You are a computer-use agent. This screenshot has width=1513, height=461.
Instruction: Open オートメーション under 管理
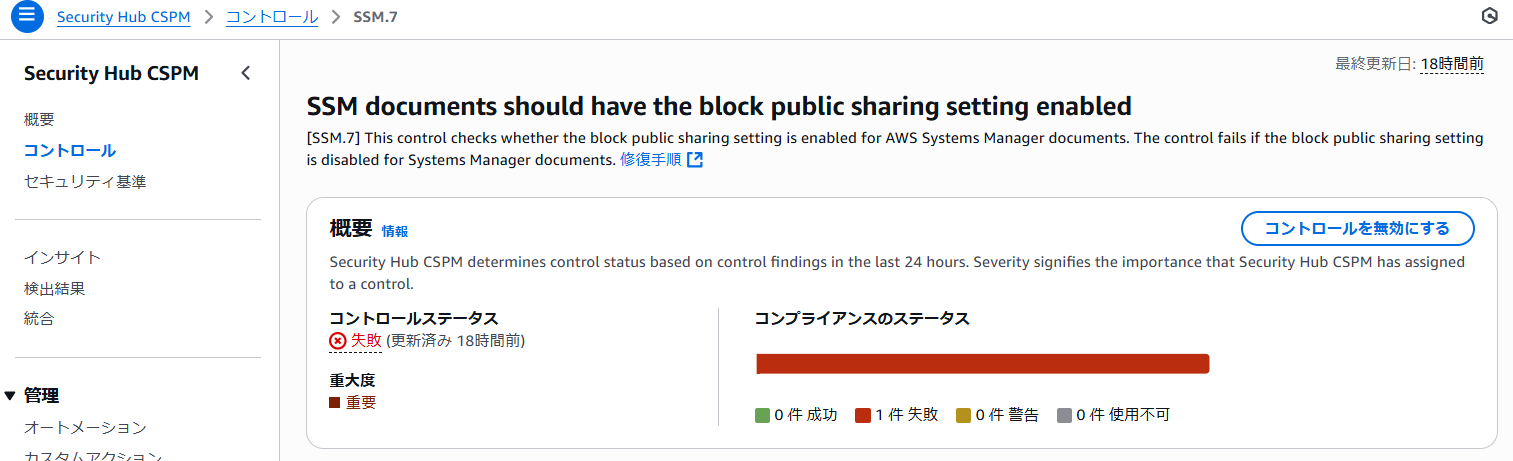(85, 428)
